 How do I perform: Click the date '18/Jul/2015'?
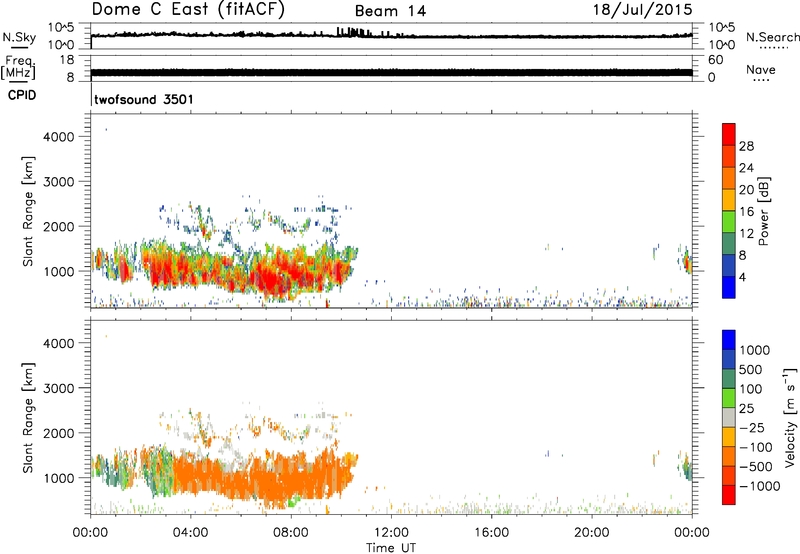[642, 10]
